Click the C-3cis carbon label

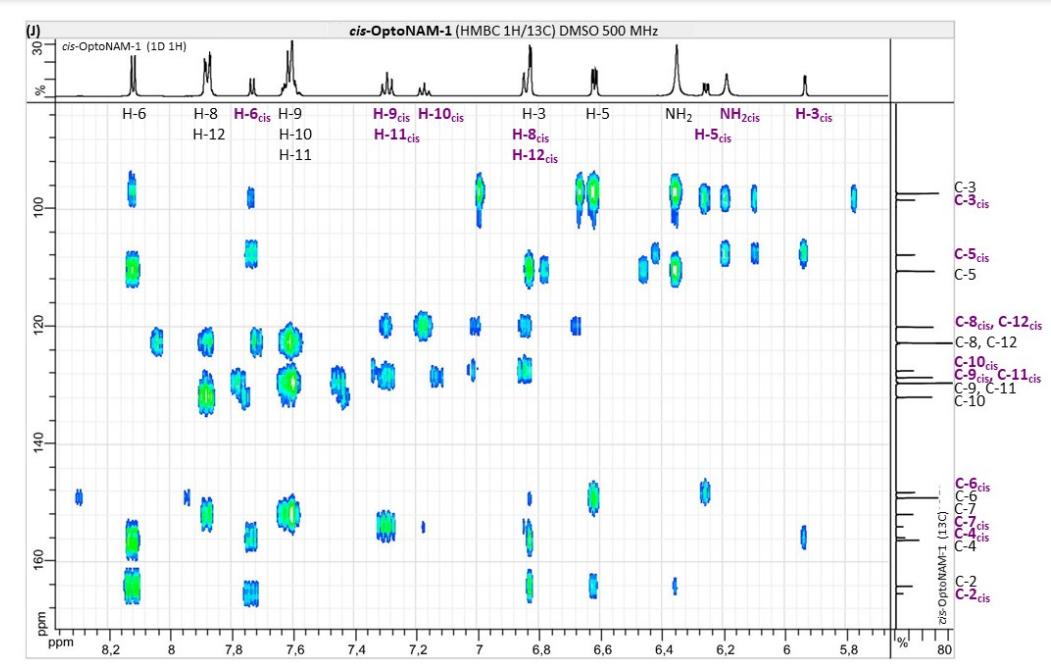click(971, 201)
